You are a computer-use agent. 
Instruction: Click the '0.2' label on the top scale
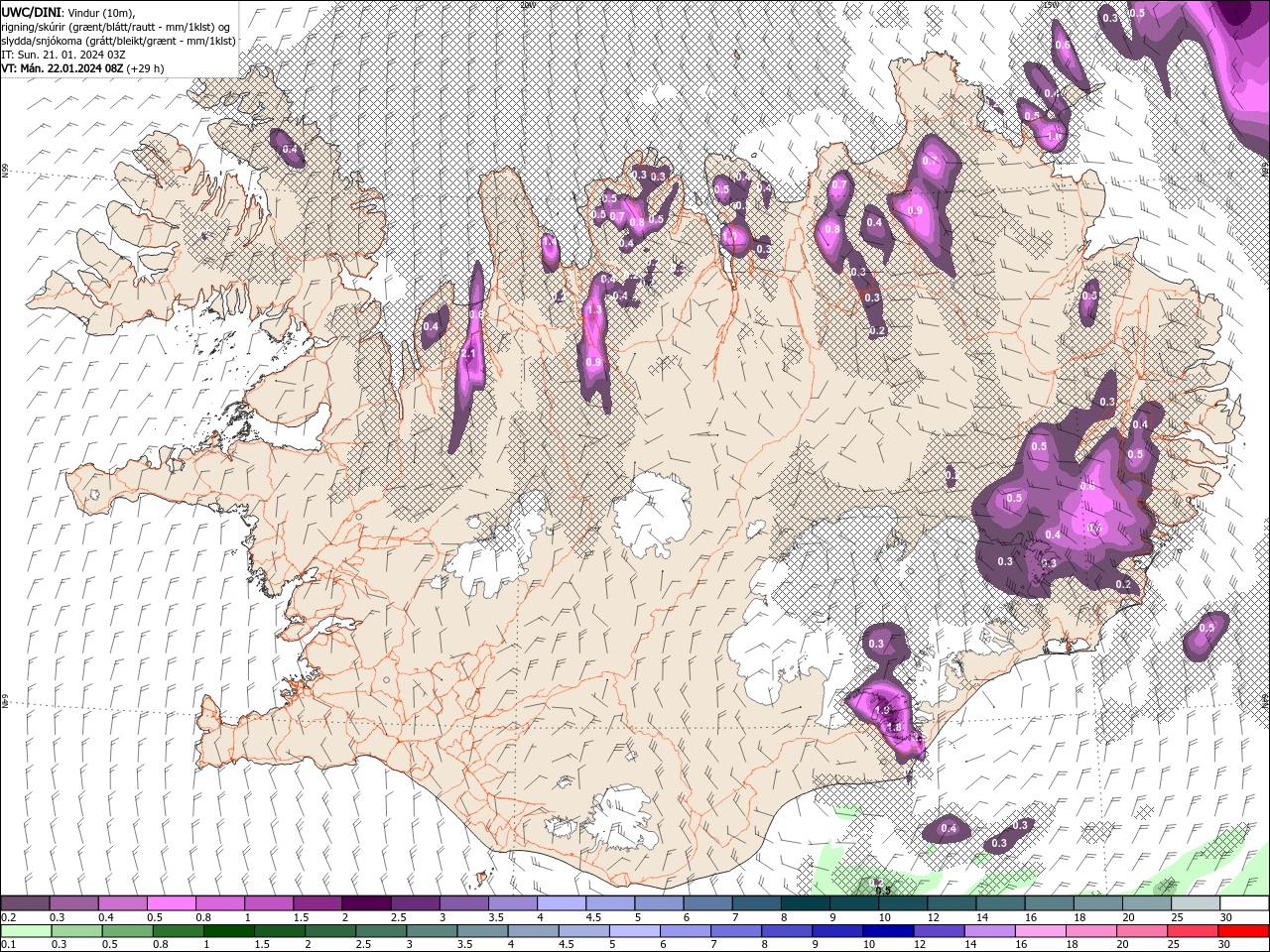pos(8,917)
